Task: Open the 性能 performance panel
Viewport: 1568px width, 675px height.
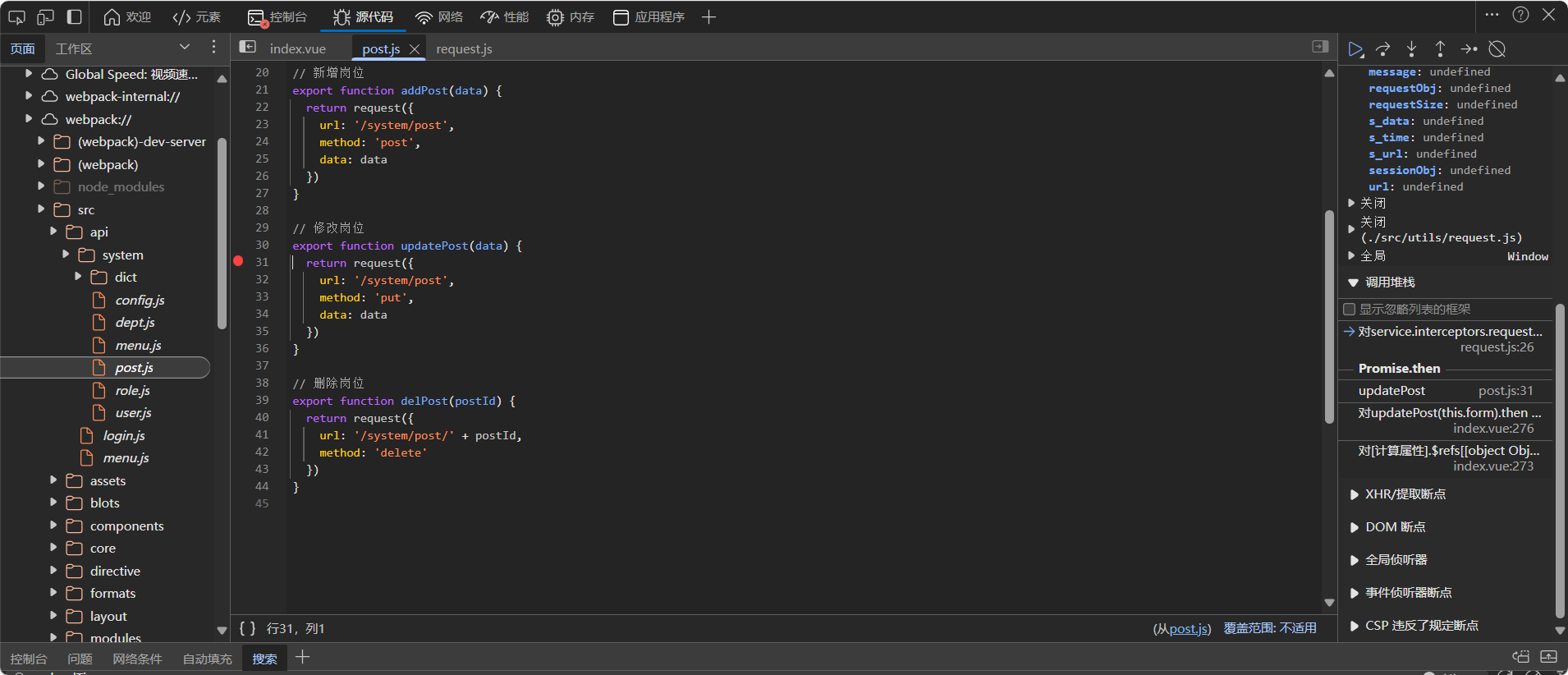Action: coord(505,16)
